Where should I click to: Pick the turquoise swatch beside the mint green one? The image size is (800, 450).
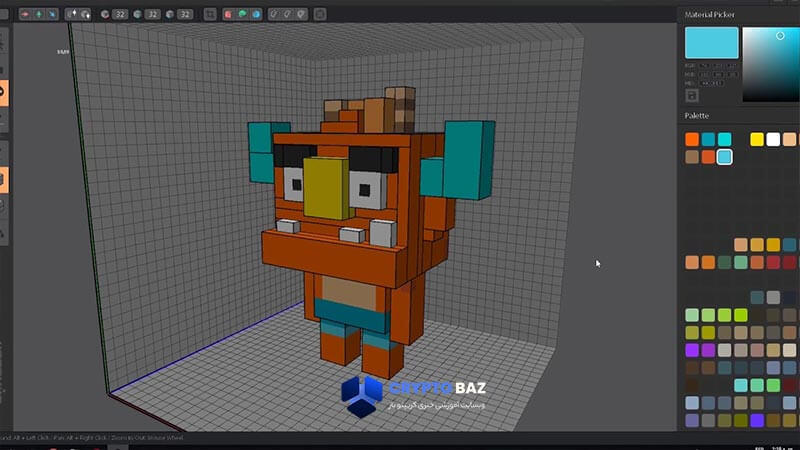(740, 385)
